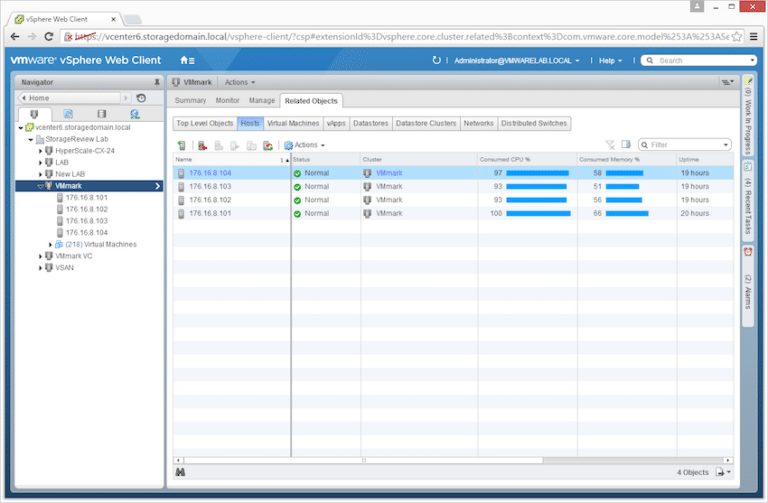Screen dimensions: 768x503
Task: Collapse the StorageReview Lab datacenter node
Action: [30, 140]
